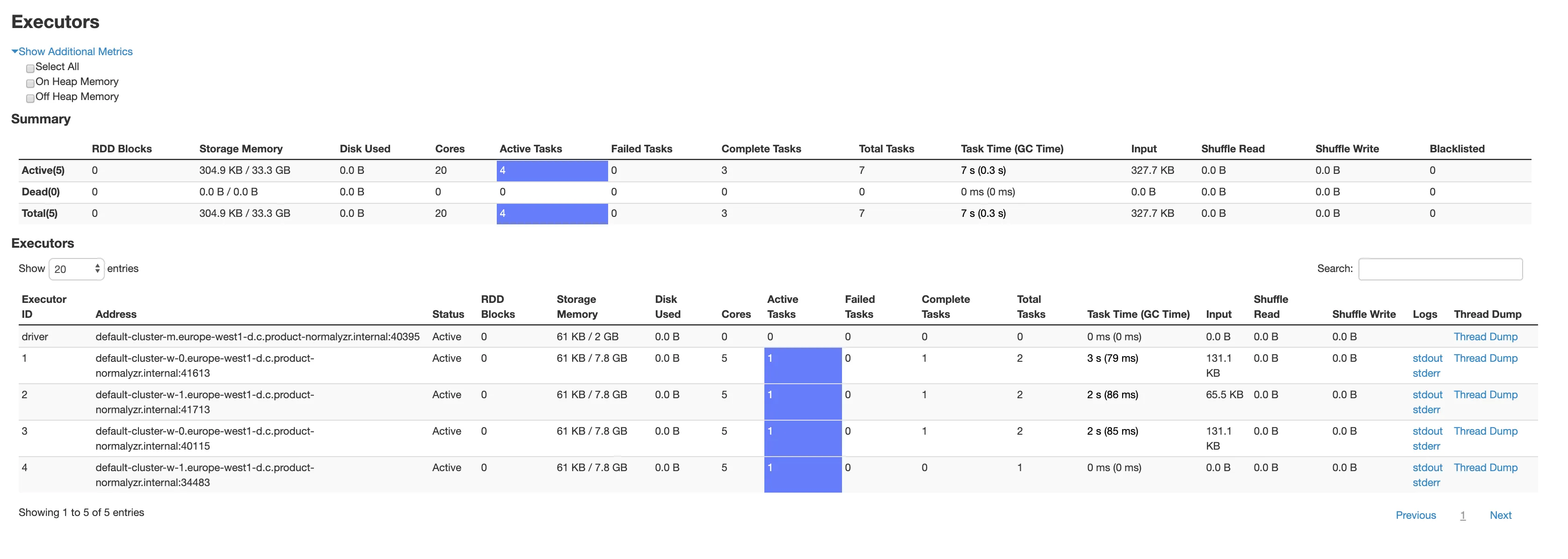Open stdout log for executor 1
The image size is (1568, 559).
pyautogui.click(x=1427, y=358)
